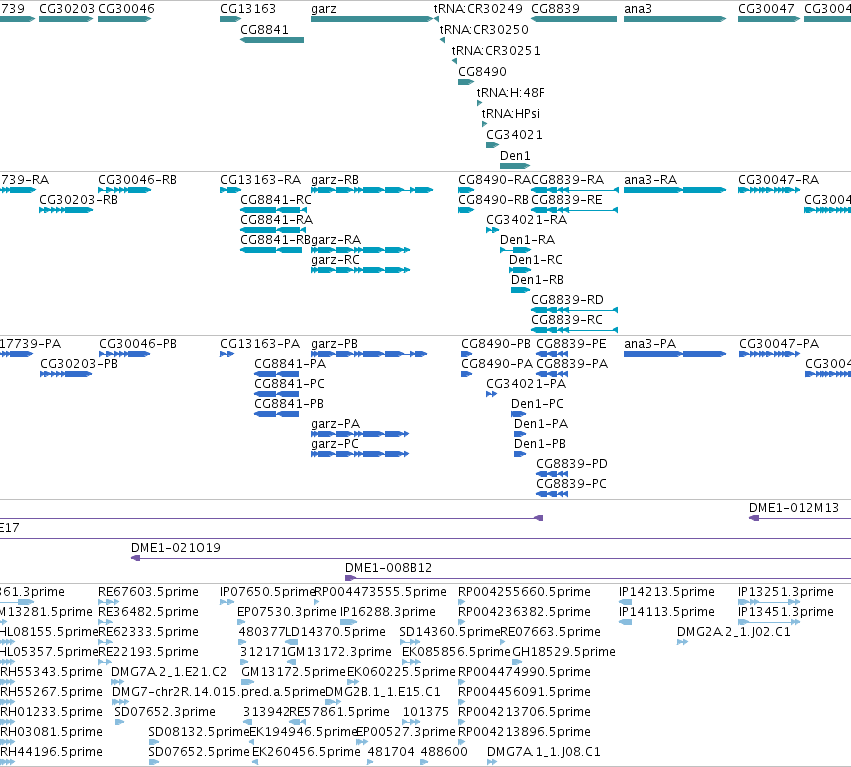Select the DMG7A.1_1.J08.C1 label
The height and width of the screenshot is (767, 851).
543,752
